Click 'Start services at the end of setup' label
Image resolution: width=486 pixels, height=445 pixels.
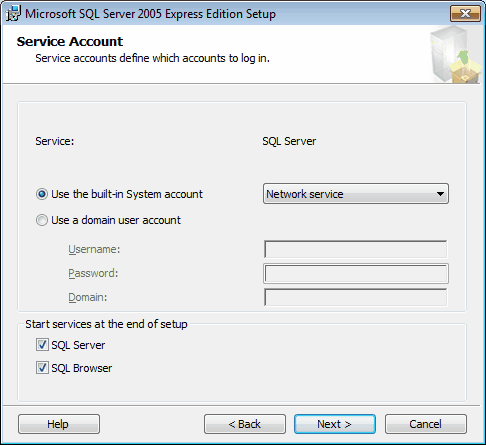pyautogui.click(x=106, y=324)
